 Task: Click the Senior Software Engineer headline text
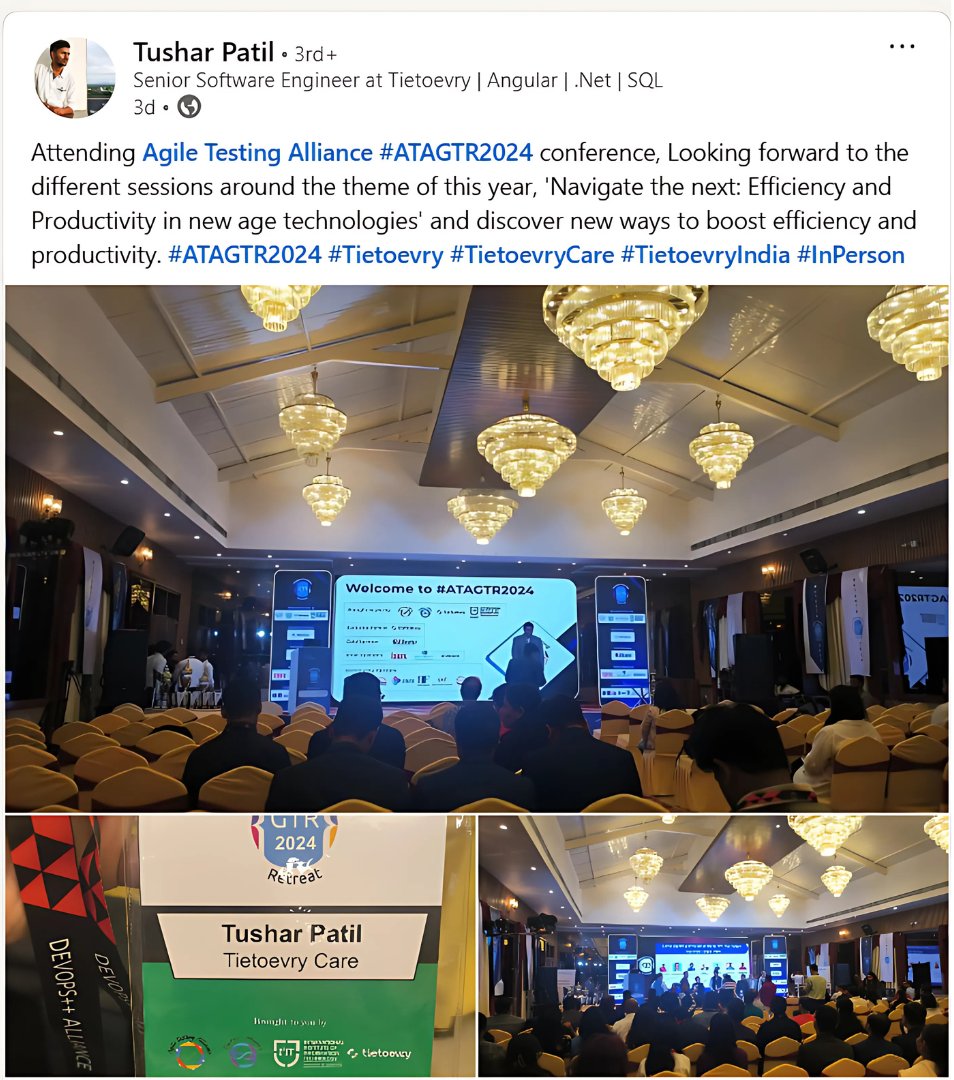coord(397,81)
